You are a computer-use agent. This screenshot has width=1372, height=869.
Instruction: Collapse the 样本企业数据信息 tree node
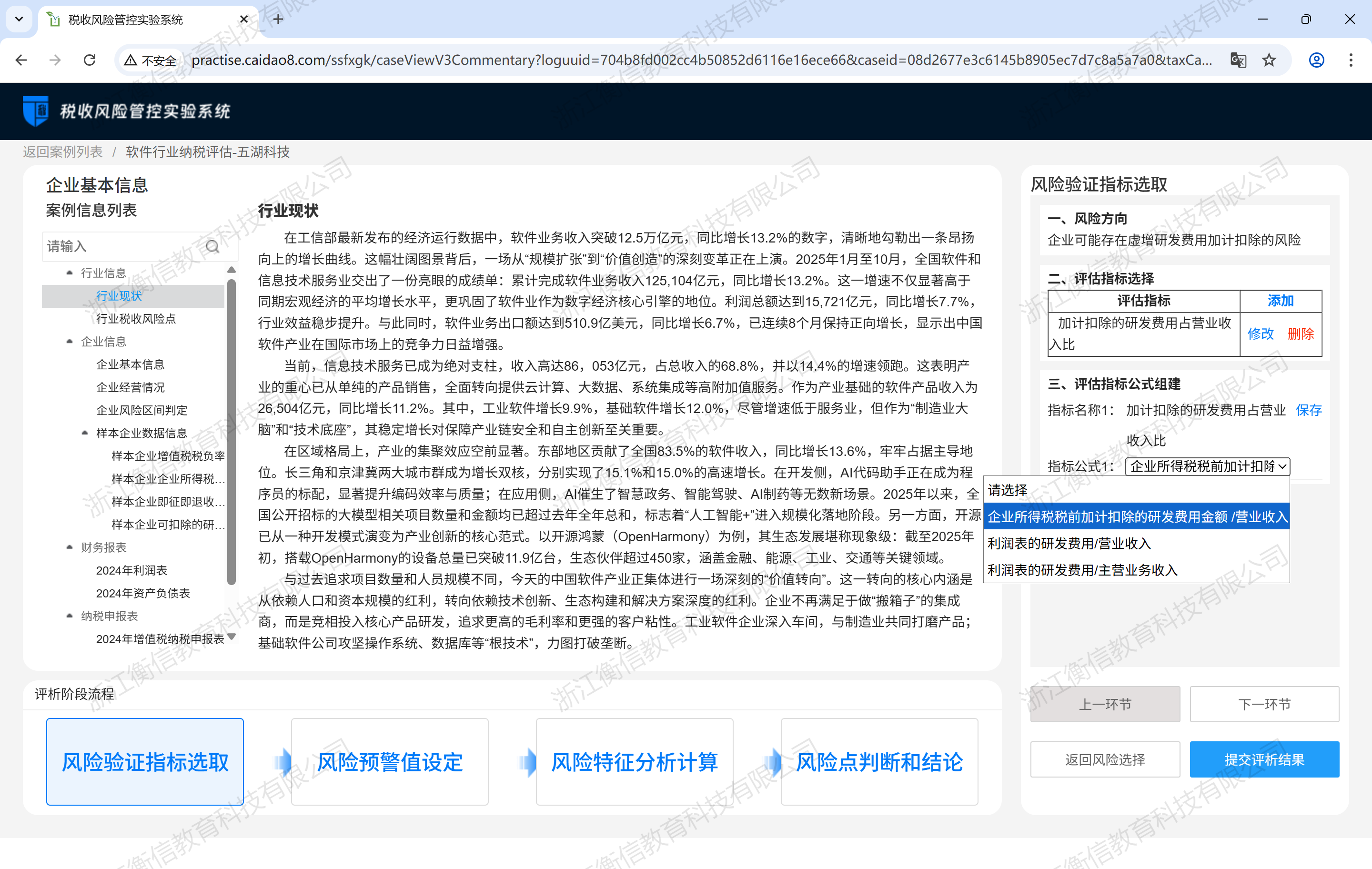pos(85,433)
